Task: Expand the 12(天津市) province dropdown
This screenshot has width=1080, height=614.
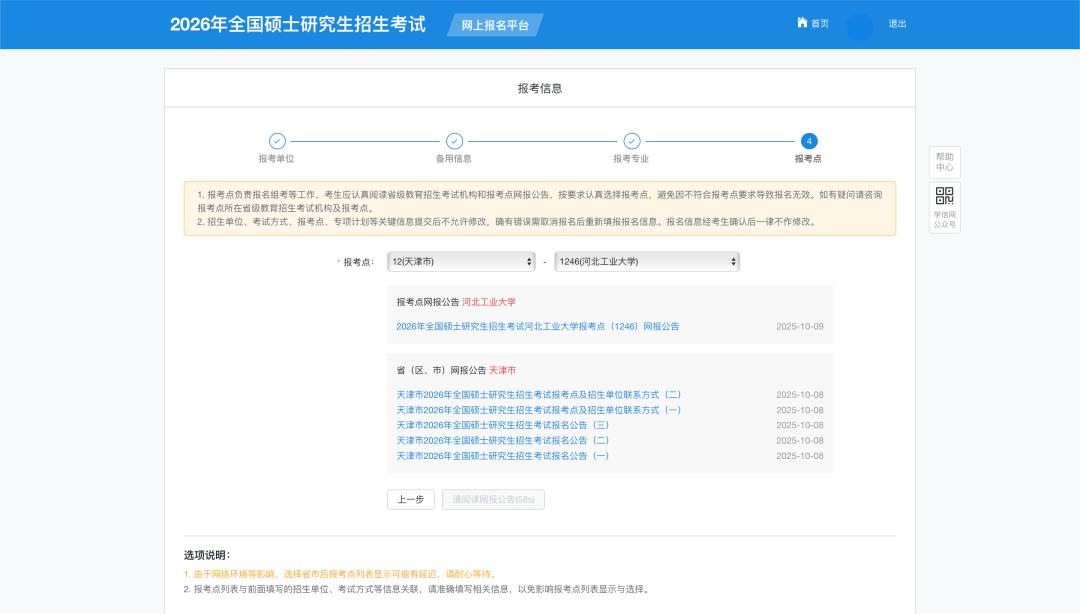Action: tap(461, 261)
